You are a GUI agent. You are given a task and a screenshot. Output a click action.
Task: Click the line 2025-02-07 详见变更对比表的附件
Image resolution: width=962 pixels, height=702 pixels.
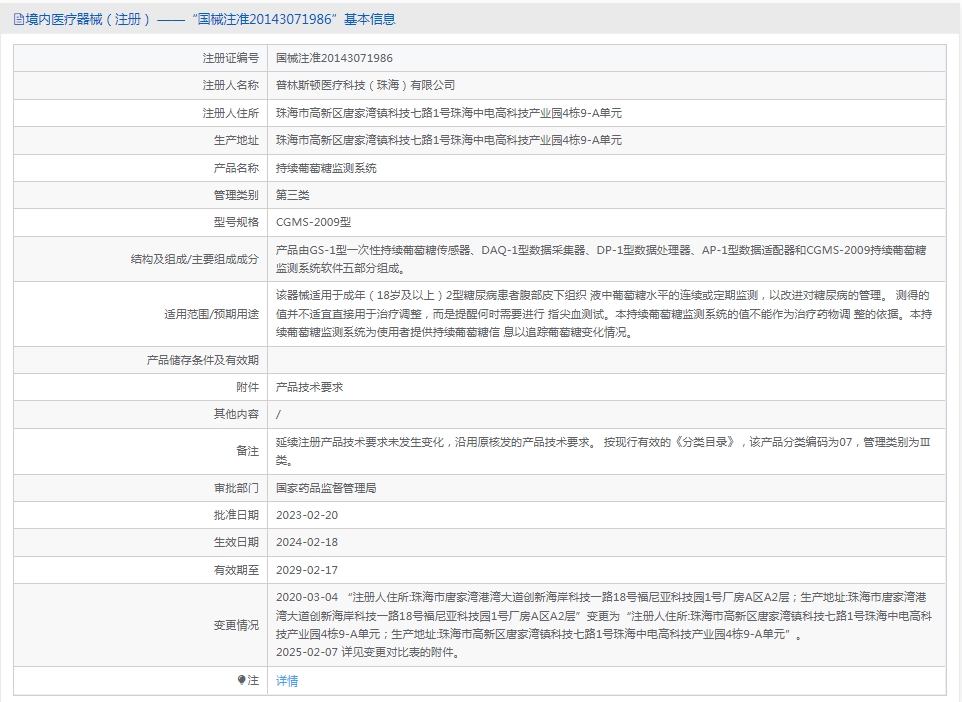pyautogui.click(x=368, y=652)
